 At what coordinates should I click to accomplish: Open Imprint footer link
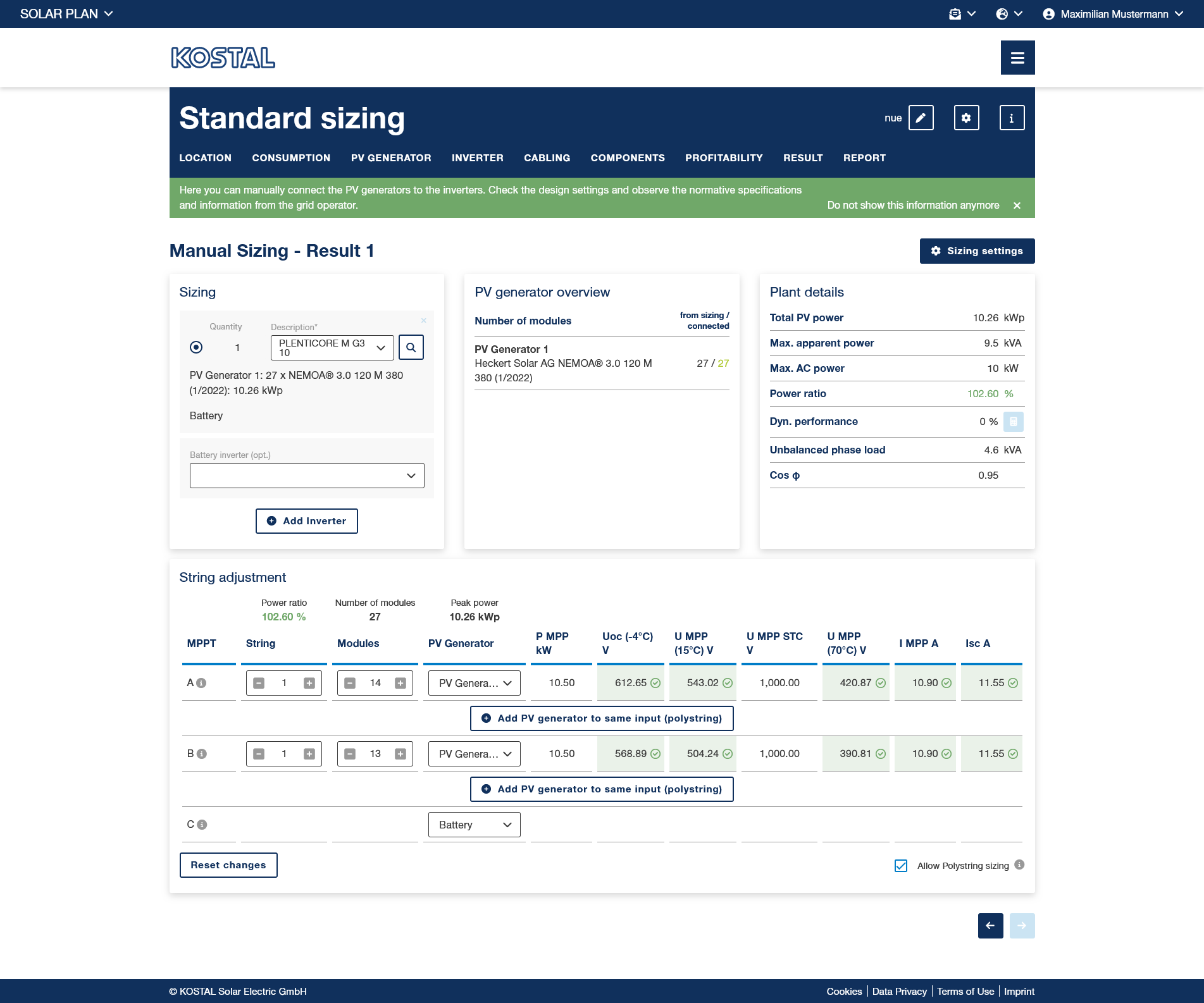(1019, 992)
